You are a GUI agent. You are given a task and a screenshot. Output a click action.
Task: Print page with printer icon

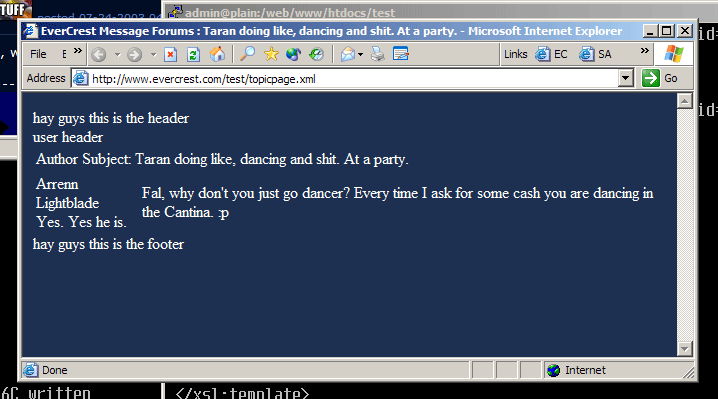coord(378,54)
